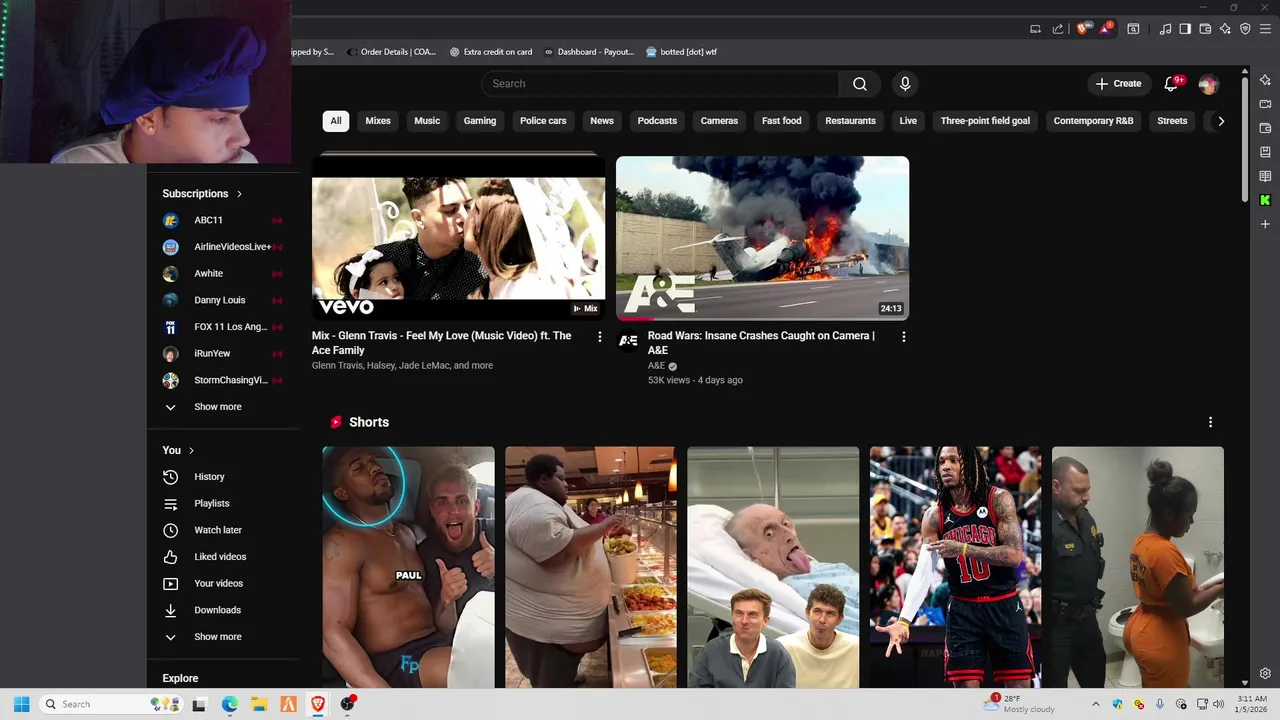Image resolution: width=1280 pixels, height=720 pixels.
Task: Open the Glenn Travis Feel My Love mix thumbnail
Action: point(458,238)
